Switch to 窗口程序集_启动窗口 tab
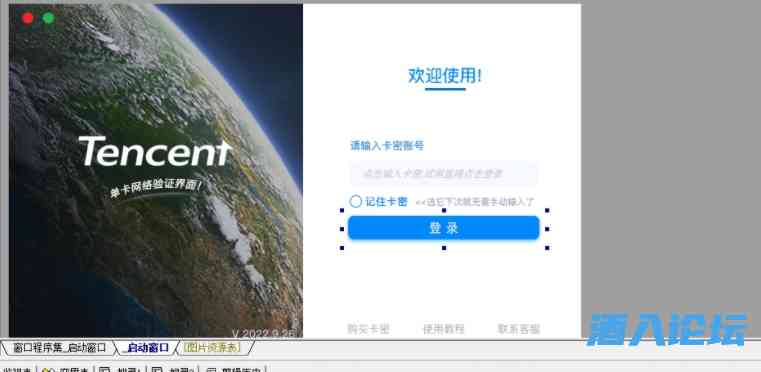Screen dimensions: 761x372 [x=59, y=348]
